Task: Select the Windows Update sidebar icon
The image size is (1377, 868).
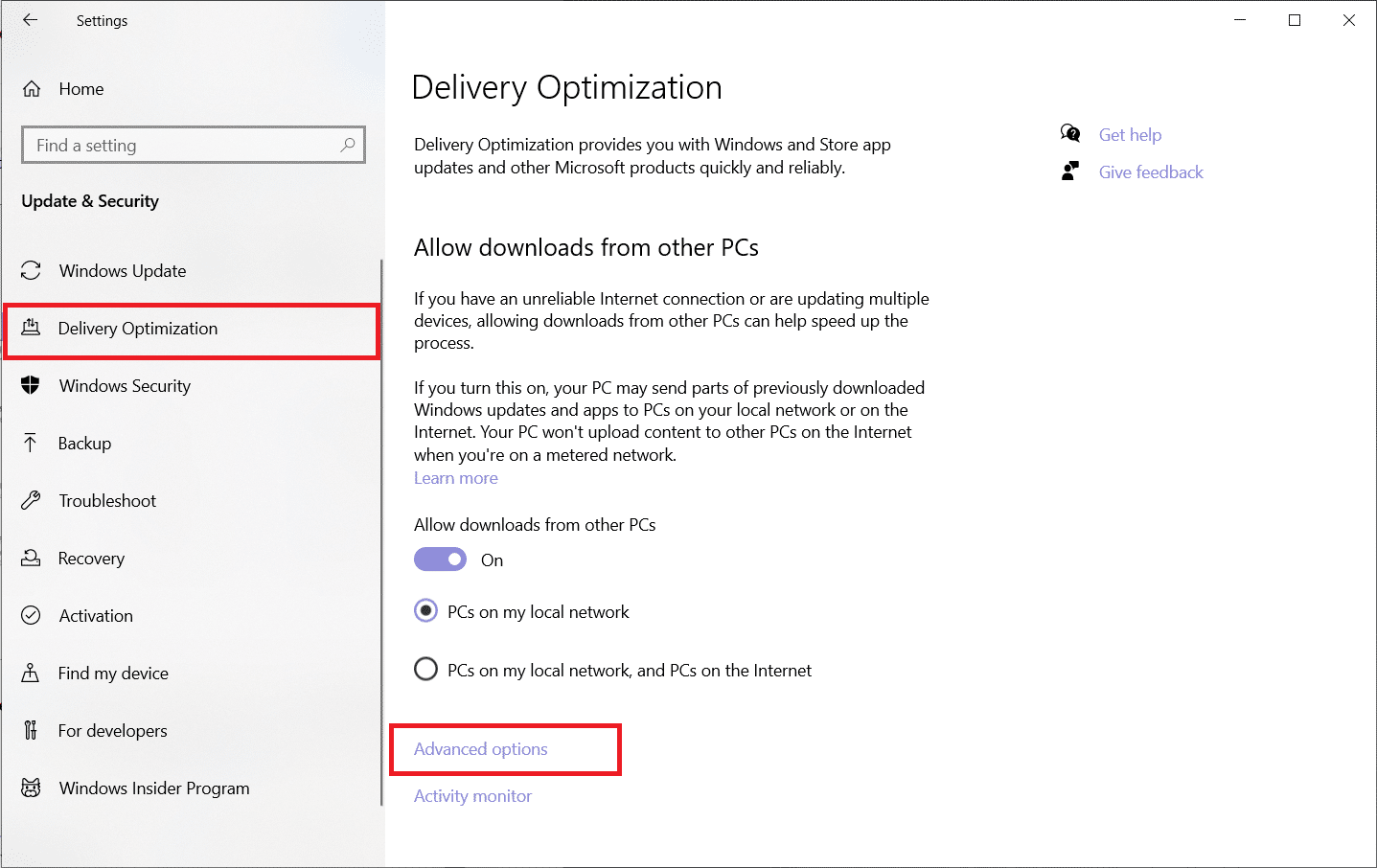Action: click(x=31, y=270)
